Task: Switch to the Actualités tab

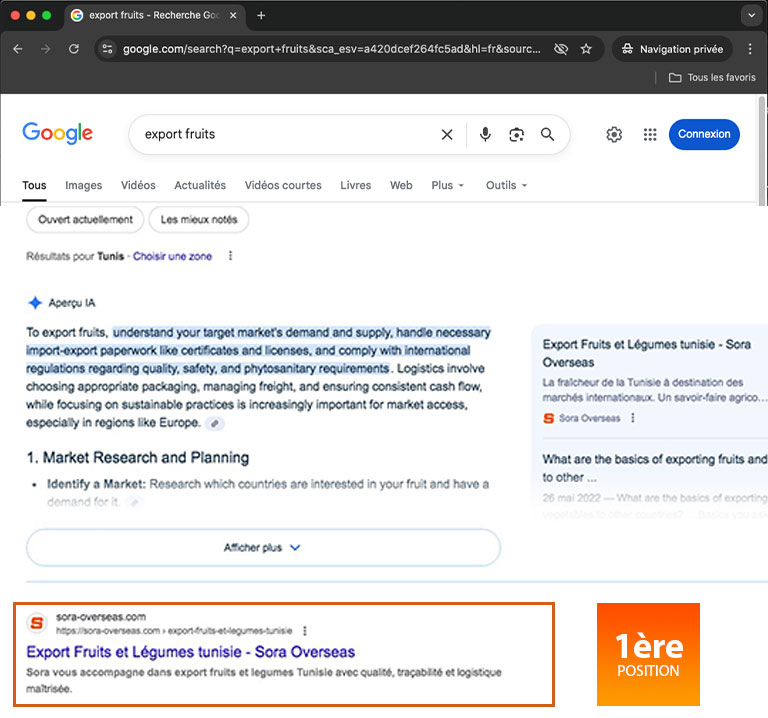Action: [200, 185]
